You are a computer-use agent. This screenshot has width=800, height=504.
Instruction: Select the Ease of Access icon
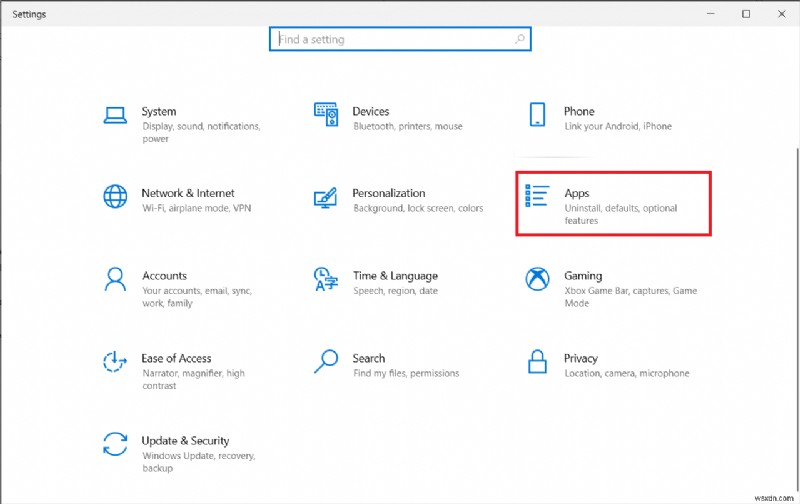click(116, 361)
